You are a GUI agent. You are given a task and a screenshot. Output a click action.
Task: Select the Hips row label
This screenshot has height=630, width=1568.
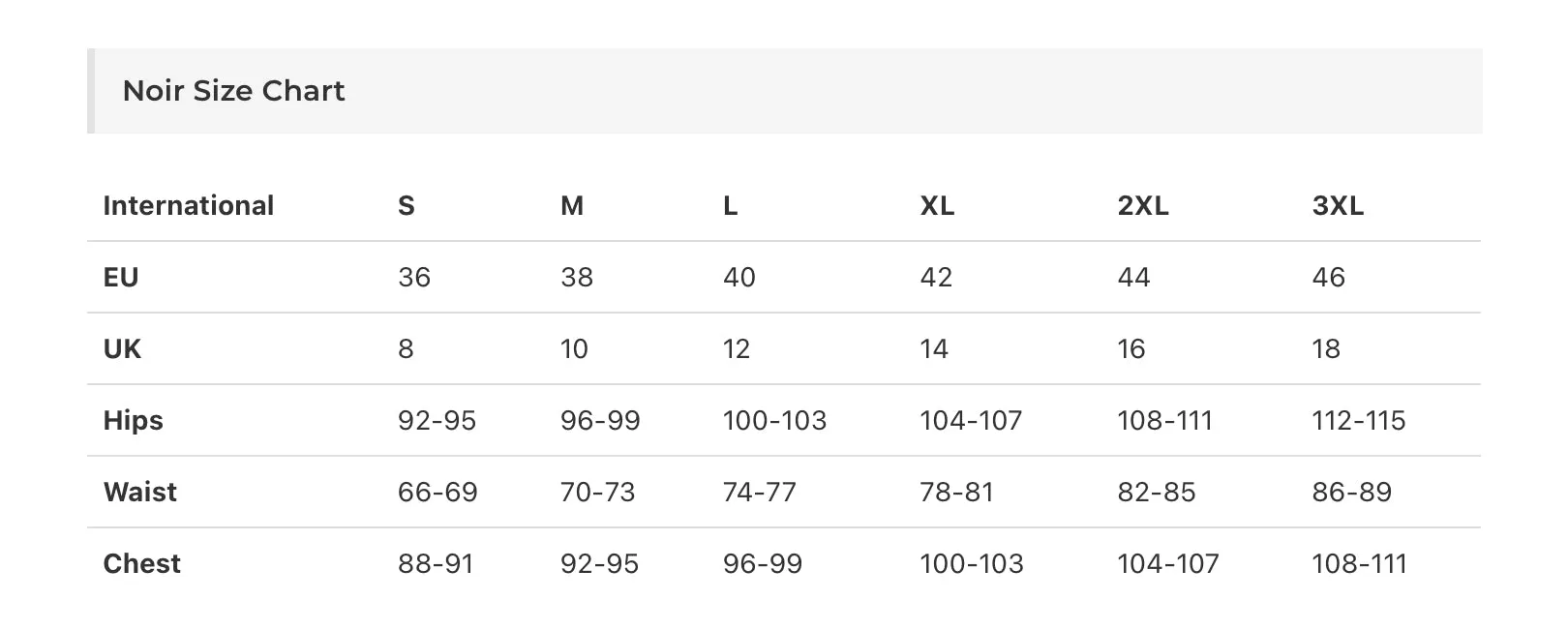pos(134,420)
